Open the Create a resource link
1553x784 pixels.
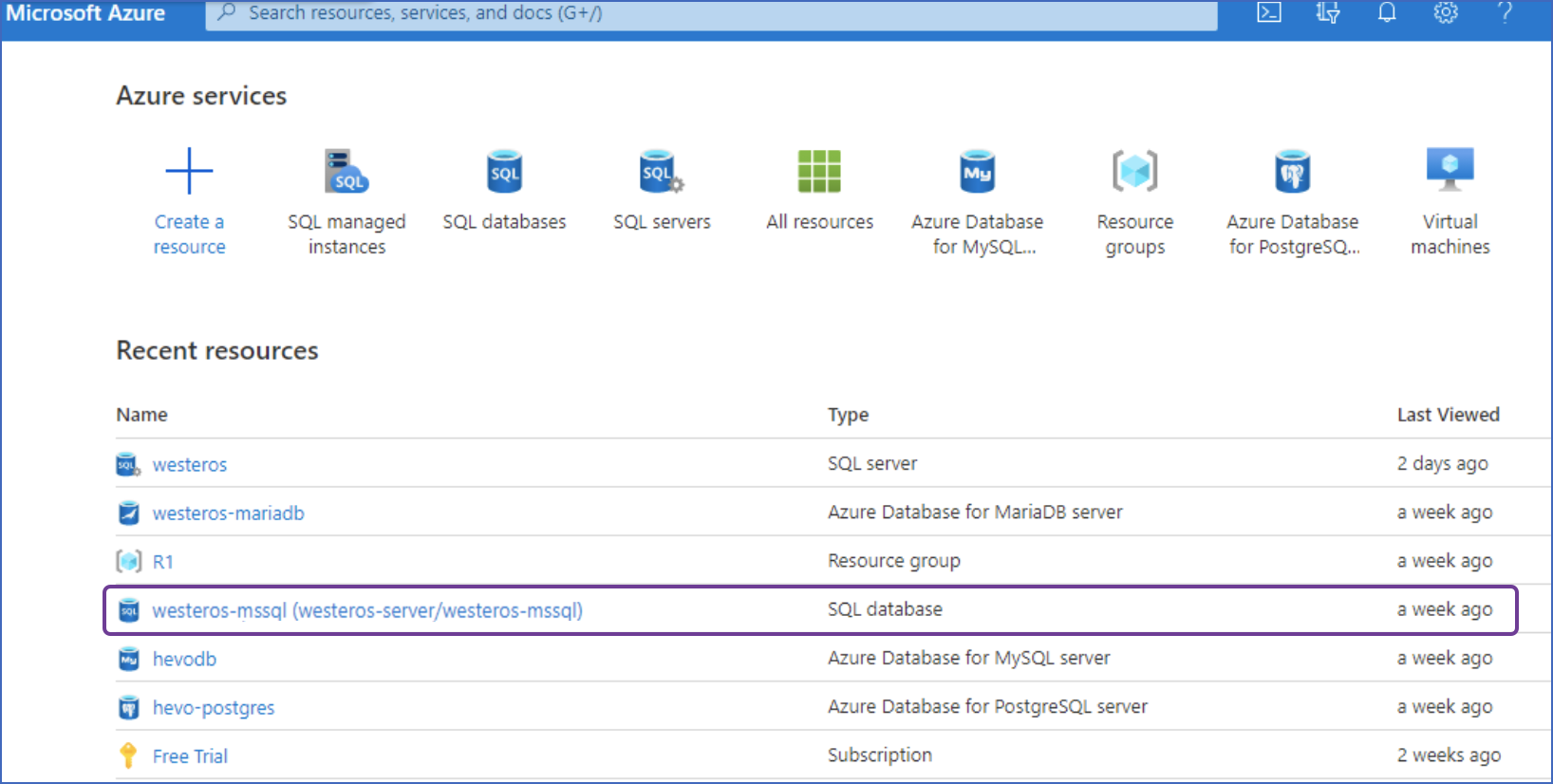point(189,233)
